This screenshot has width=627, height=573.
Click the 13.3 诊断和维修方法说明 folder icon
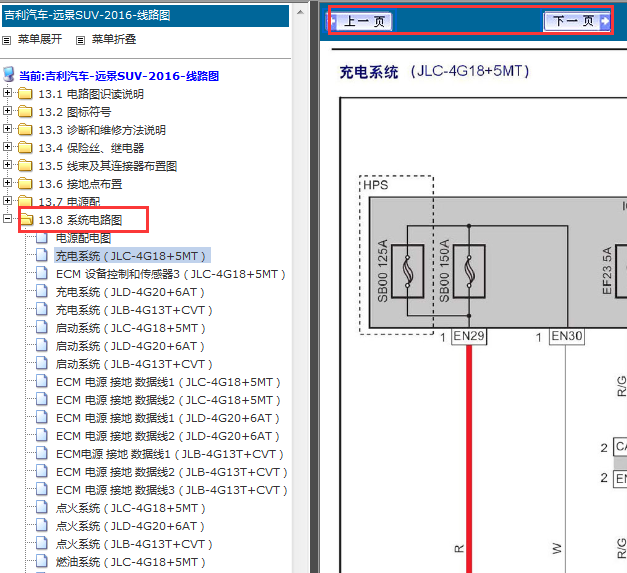pos(25,130)
